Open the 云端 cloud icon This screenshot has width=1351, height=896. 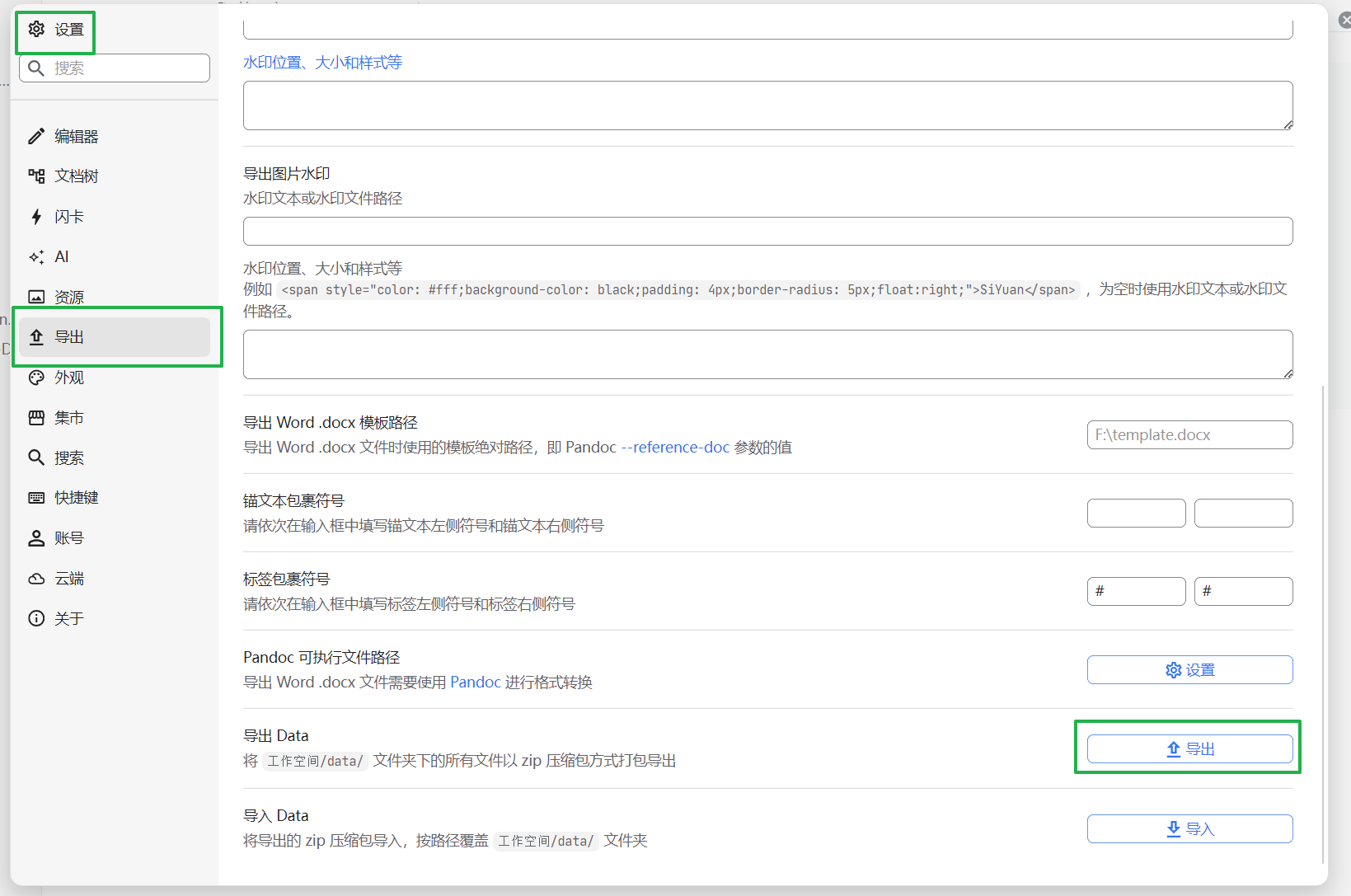36,579
